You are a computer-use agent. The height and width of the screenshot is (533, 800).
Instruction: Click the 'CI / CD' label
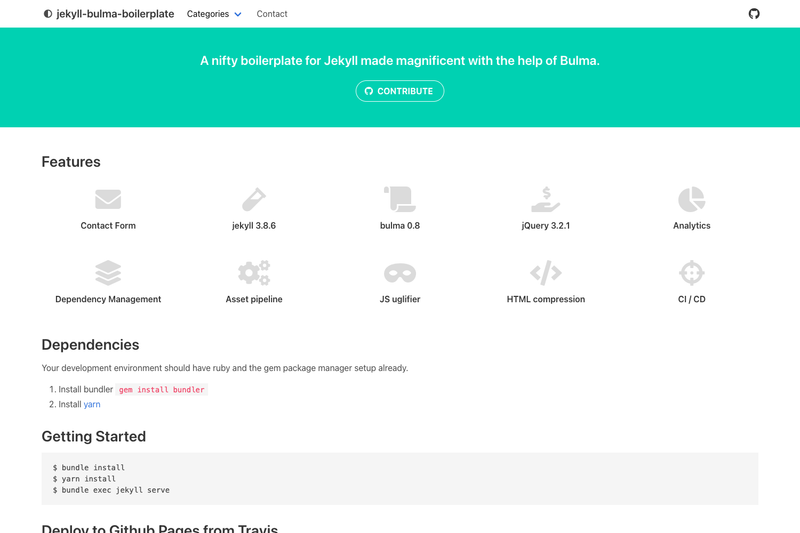pyautogui.click(x=691, y=299)
